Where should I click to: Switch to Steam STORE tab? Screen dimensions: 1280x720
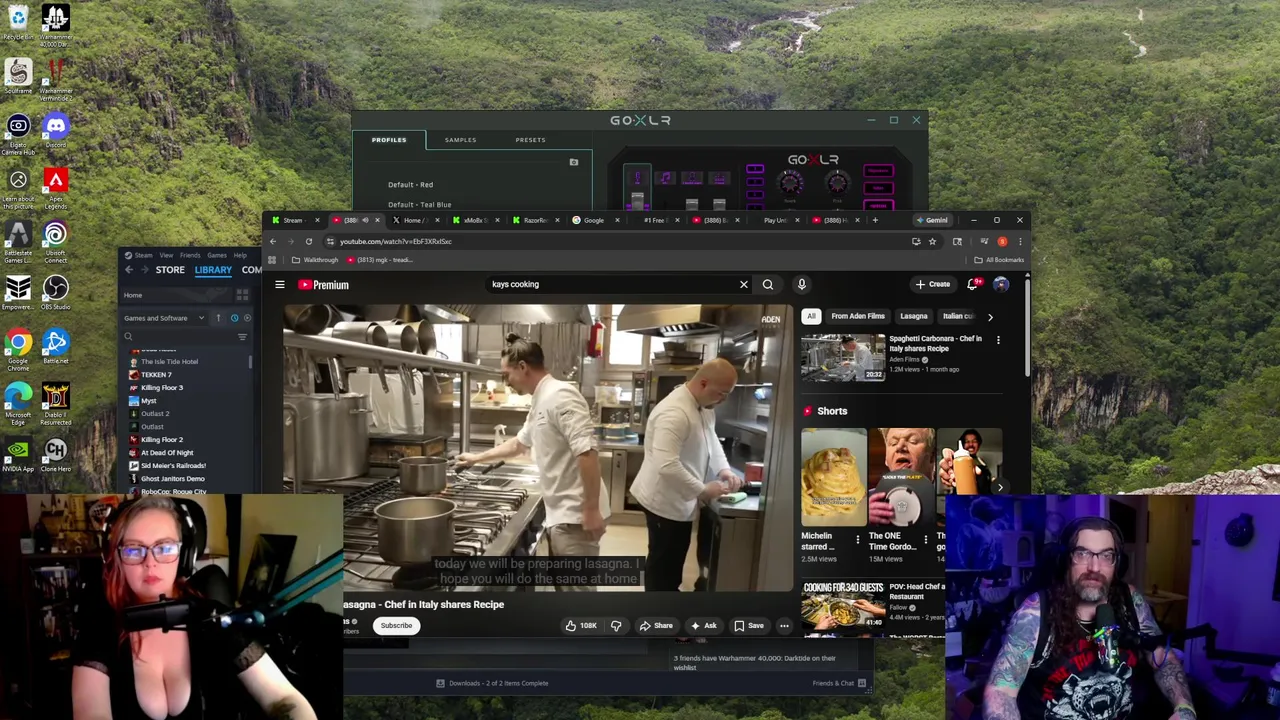coord(170,270)
